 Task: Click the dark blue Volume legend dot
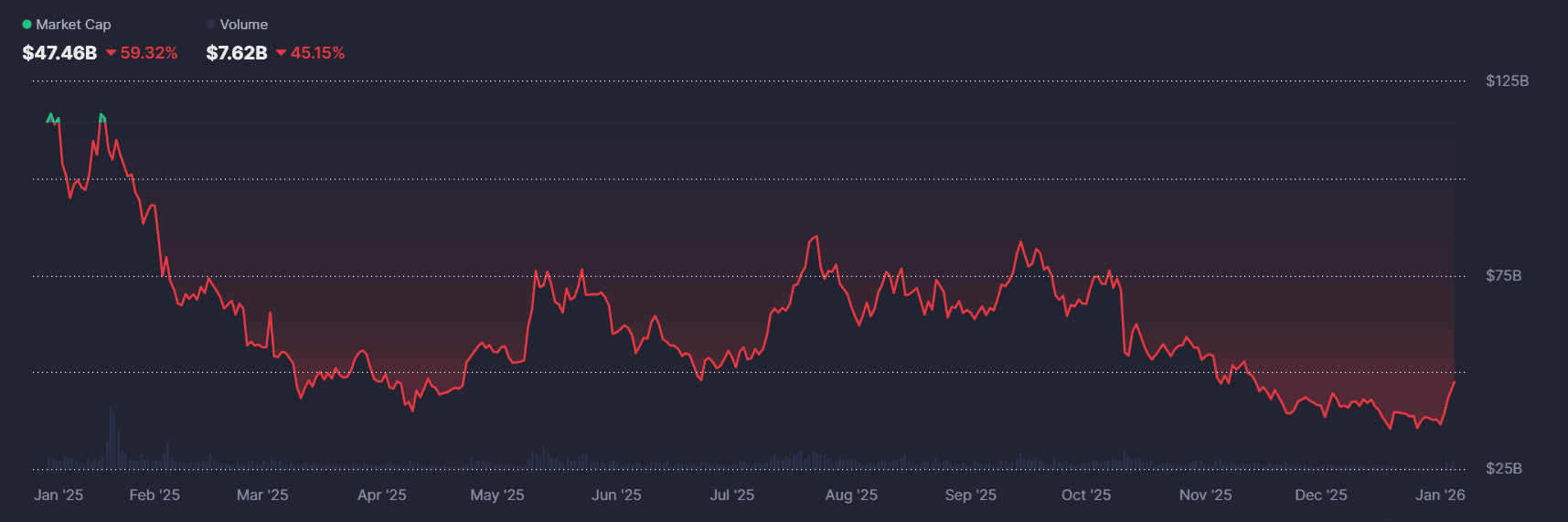point(211,25)
